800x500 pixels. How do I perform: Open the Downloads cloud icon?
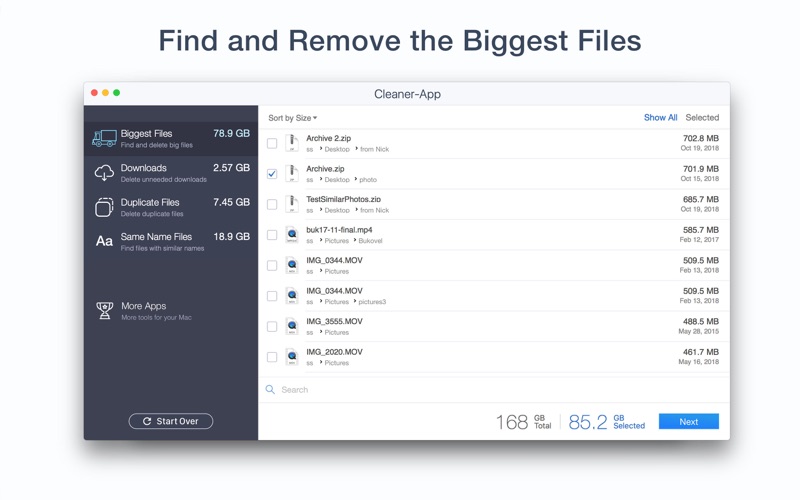tap(104, 173)
